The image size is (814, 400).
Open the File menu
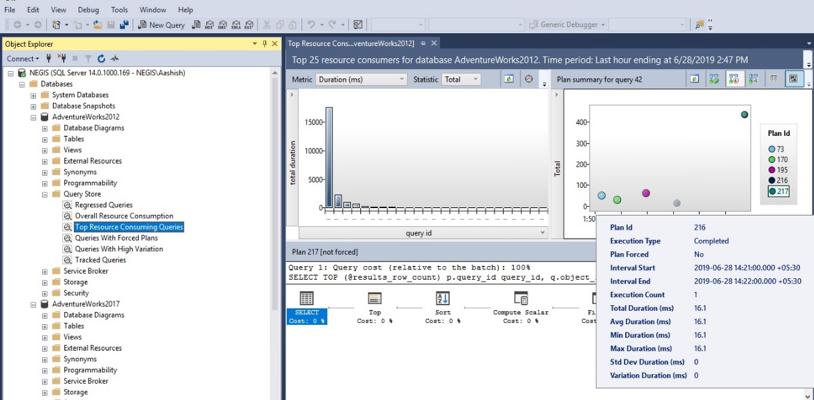click(x=9, y=10)
